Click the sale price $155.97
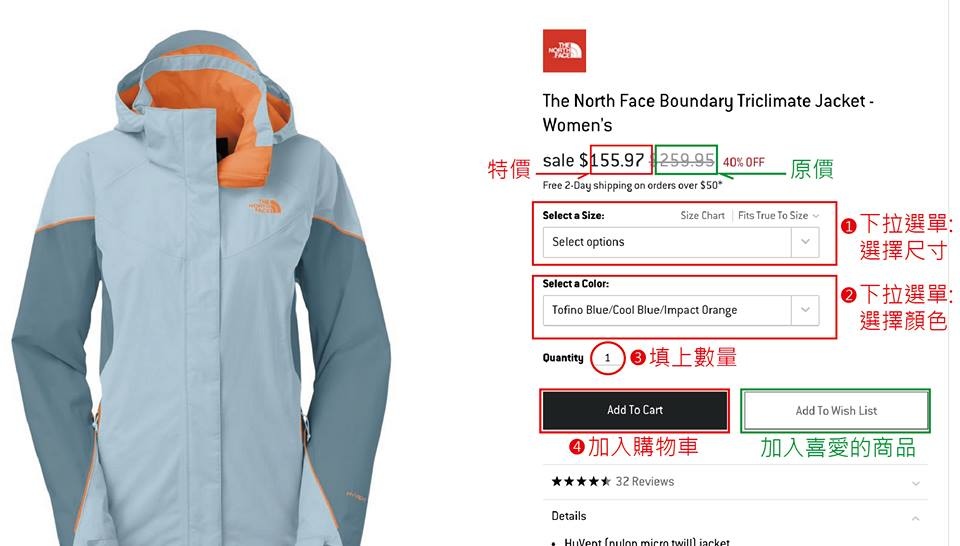 pyautogui.click(x=612, y=160)
